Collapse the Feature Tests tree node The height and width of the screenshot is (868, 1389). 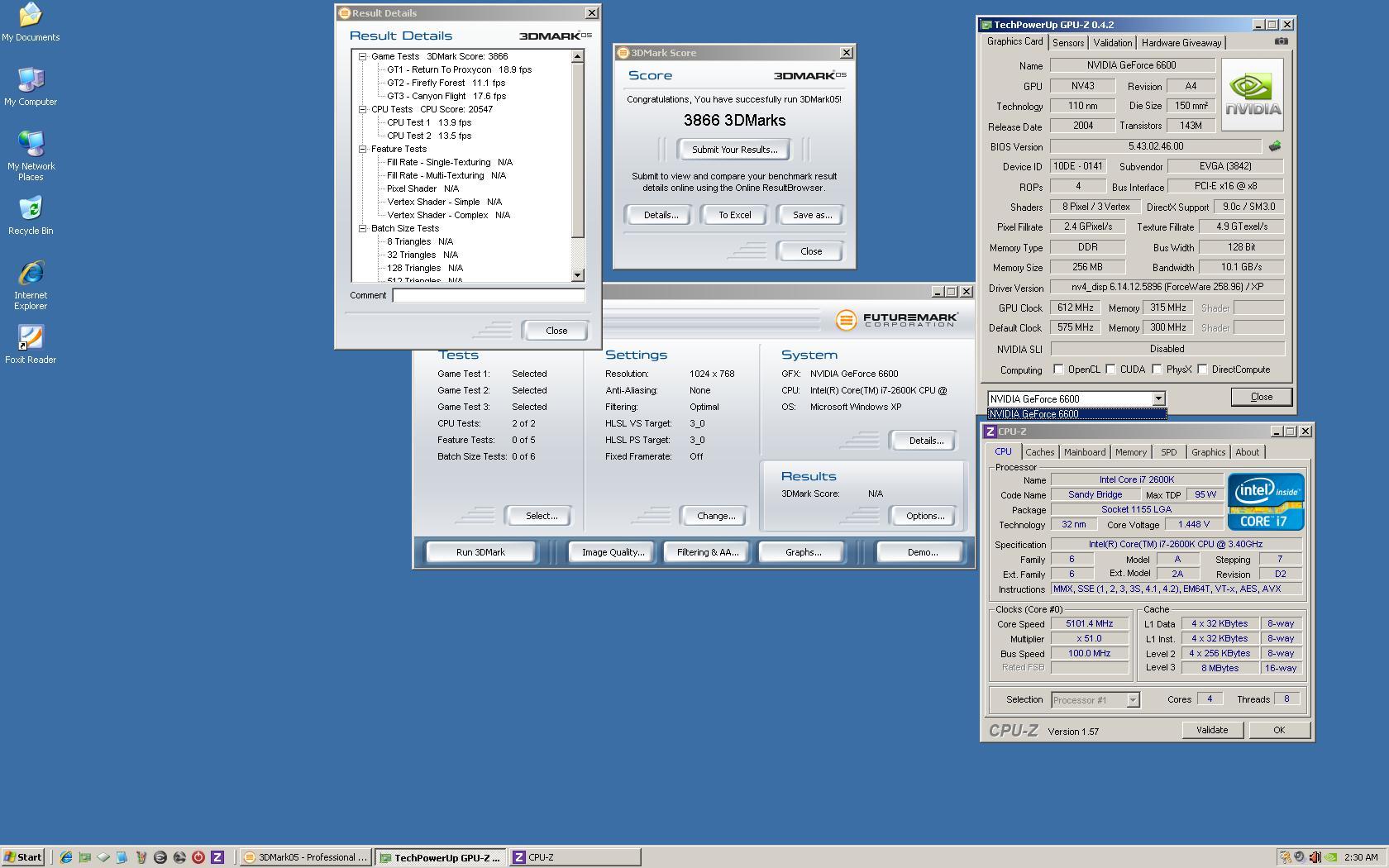[362, 149]
